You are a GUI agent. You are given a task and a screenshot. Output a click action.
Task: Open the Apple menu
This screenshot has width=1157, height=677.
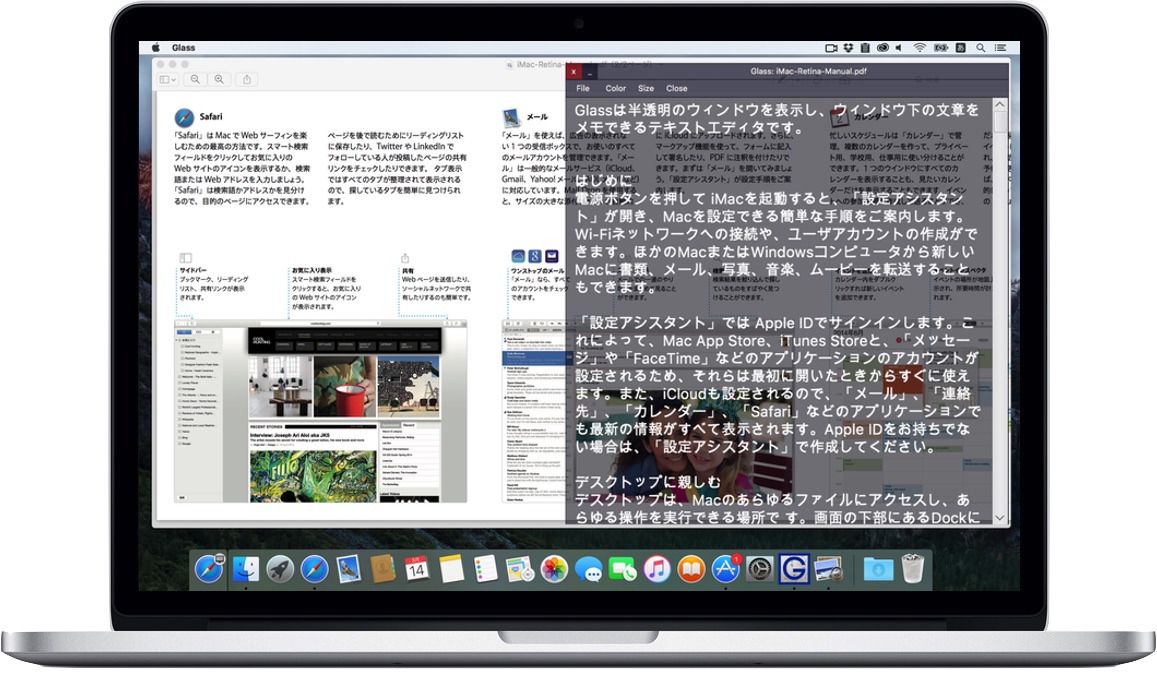pos(156,47)
